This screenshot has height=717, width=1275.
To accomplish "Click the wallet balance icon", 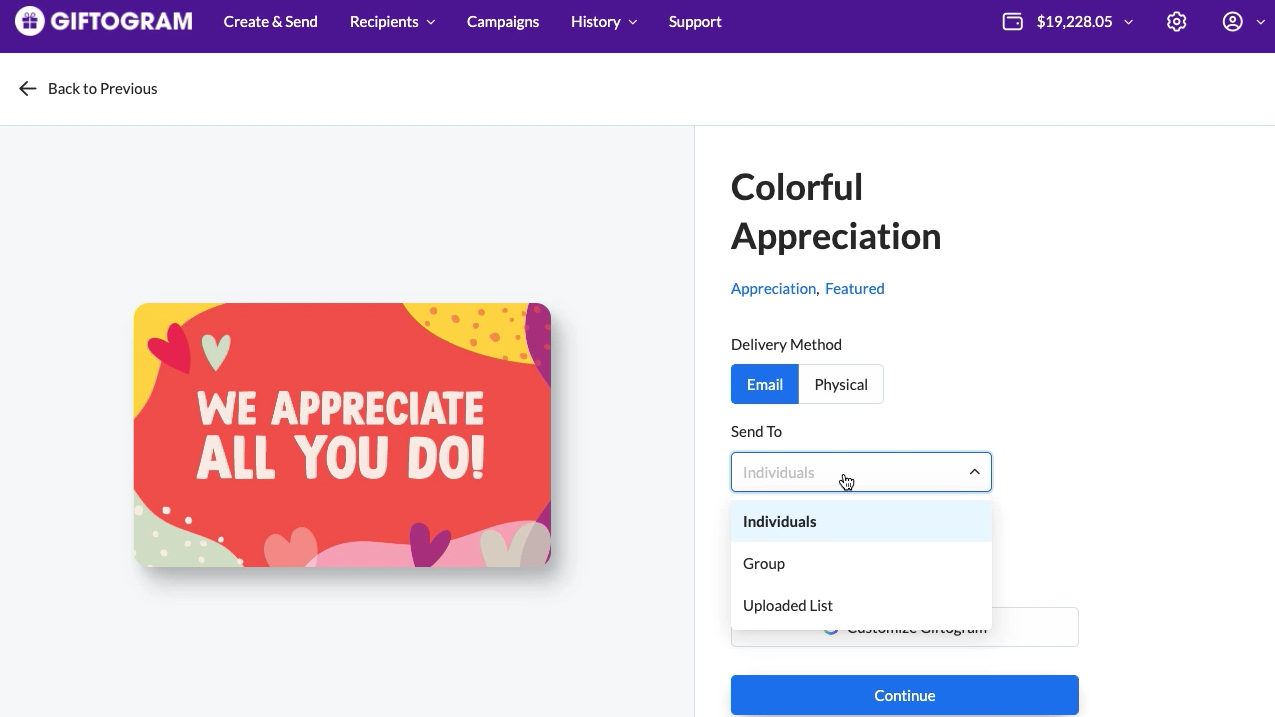I will (1012, 22).
